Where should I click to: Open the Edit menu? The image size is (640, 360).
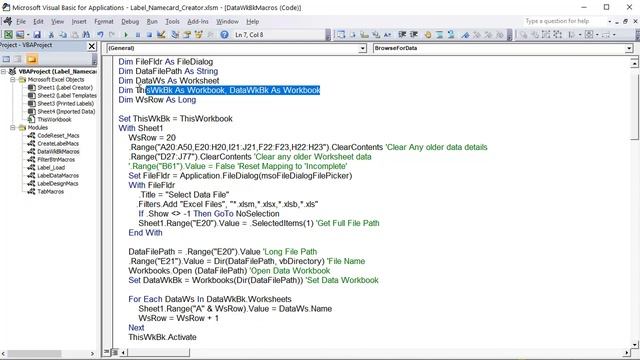[38, 21]
